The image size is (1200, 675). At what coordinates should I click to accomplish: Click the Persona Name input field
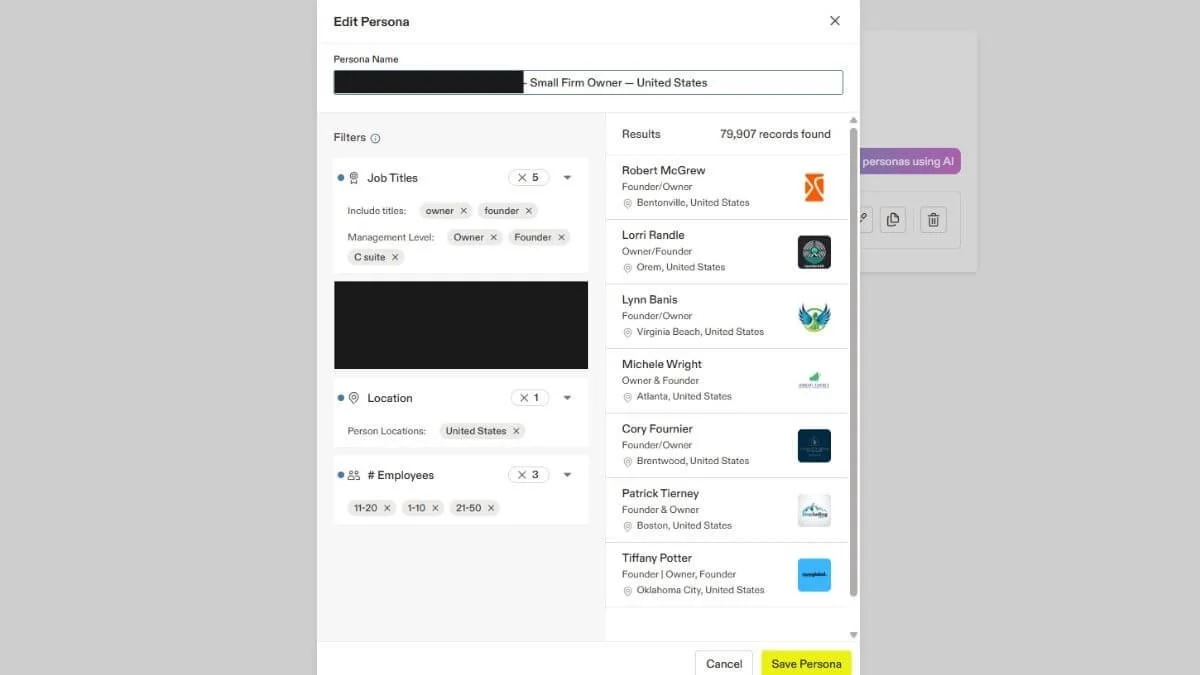pos(588,82)
